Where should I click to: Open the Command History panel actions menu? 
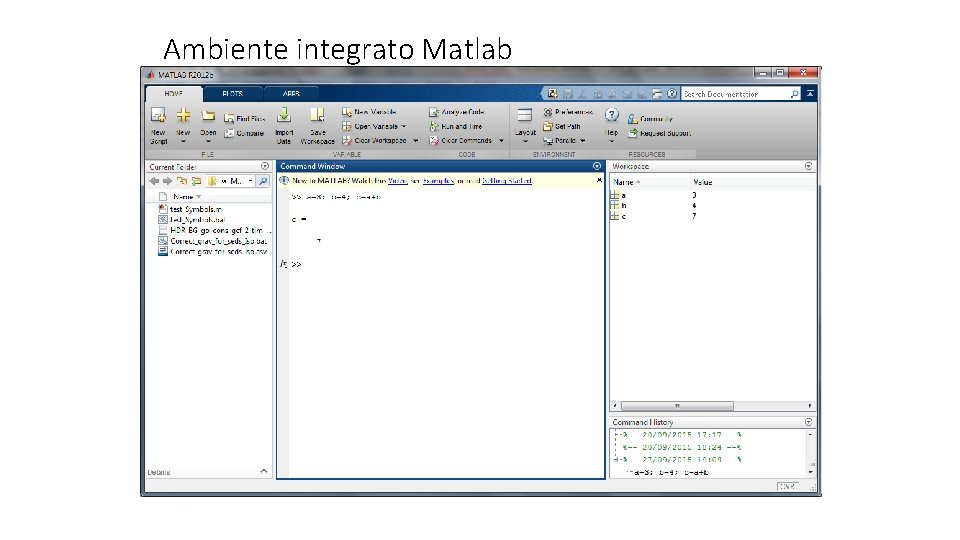[x=808, y=422]
